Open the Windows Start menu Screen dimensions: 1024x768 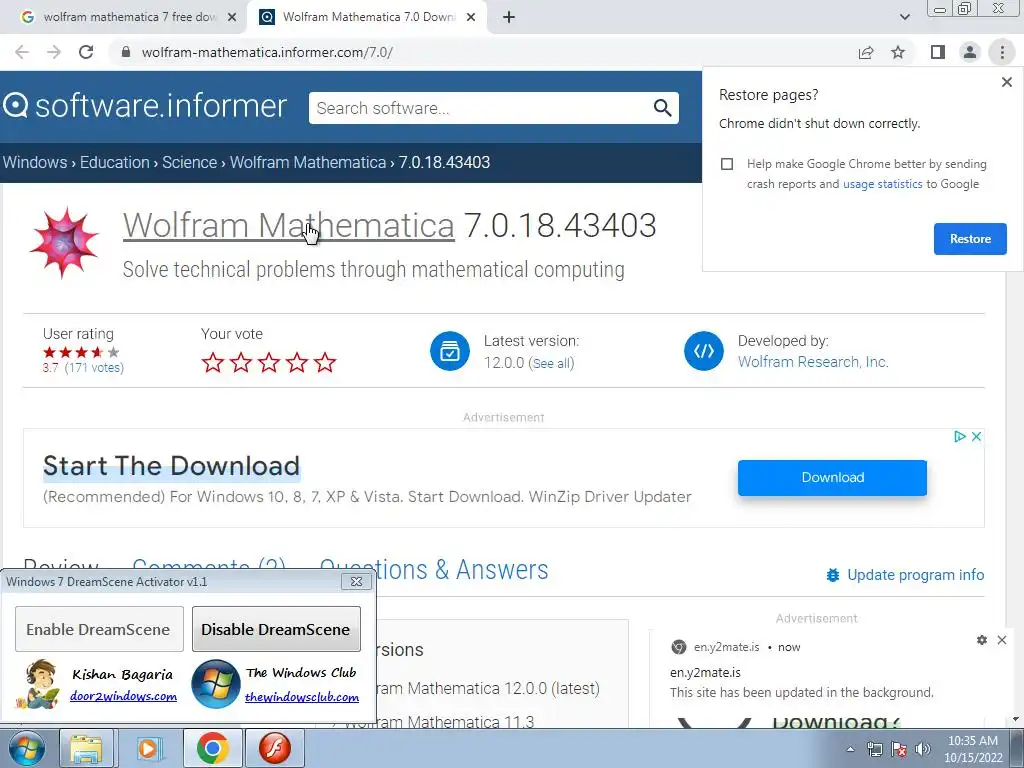[x=26, y=748]
